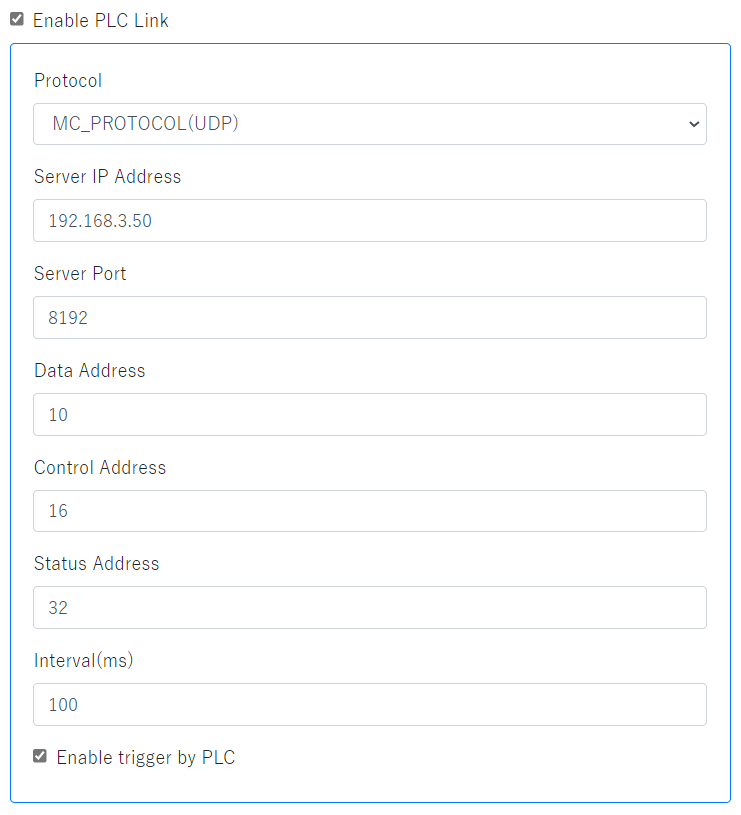Click the Control Address input showing 16
Screen dimensions: 741x815
(369, 510)
